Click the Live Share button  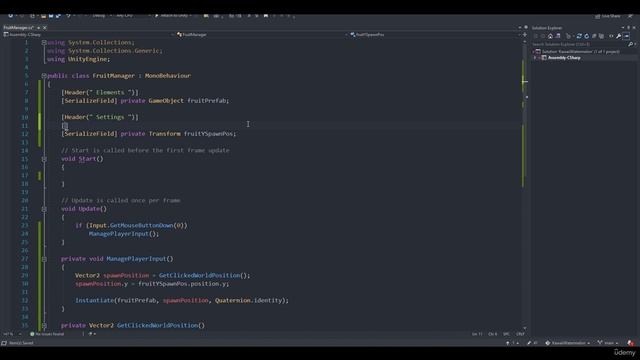(608, 16)
